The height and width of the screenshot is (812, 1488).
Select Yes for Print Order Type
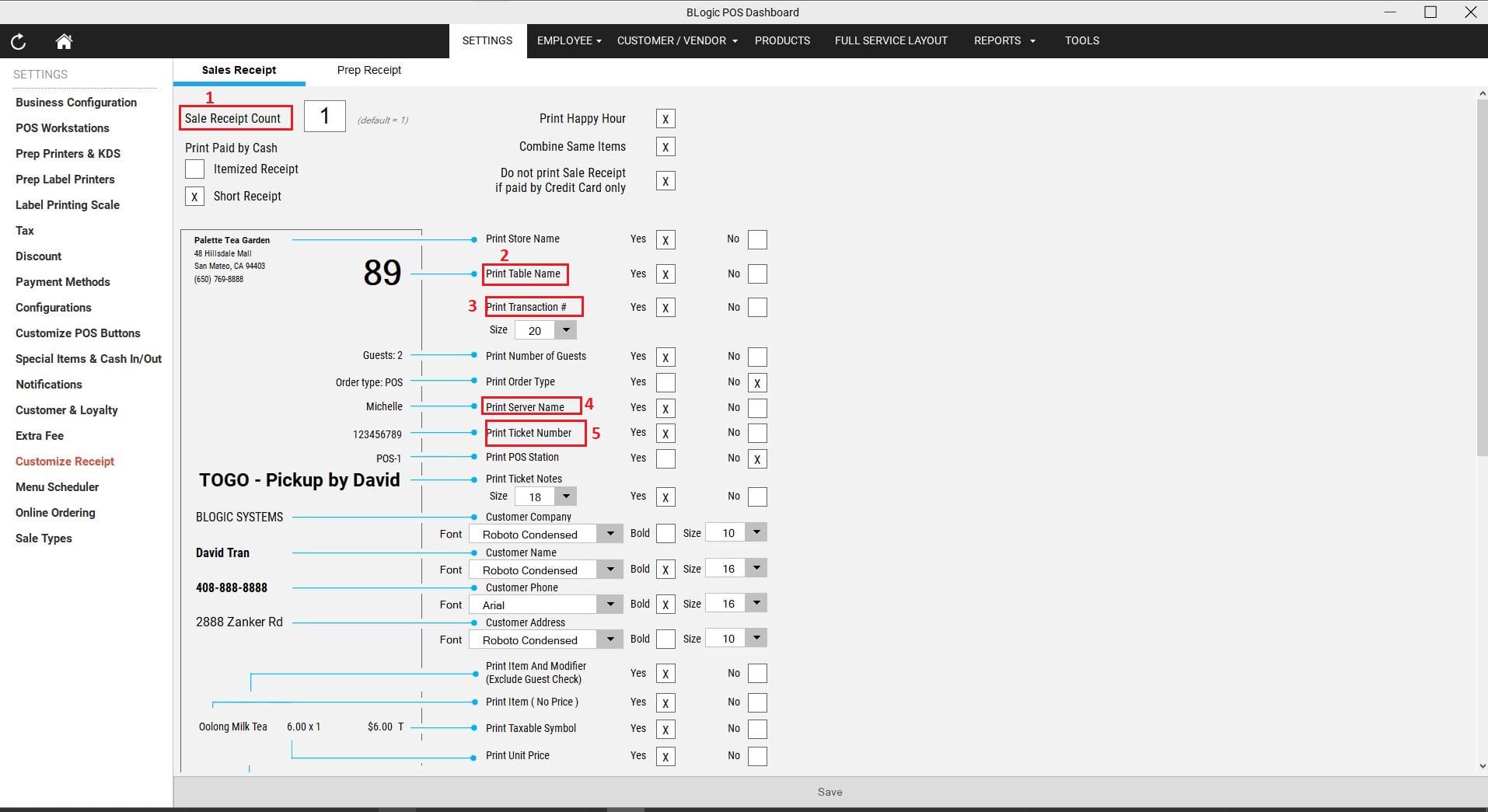(x=665, y=382)
